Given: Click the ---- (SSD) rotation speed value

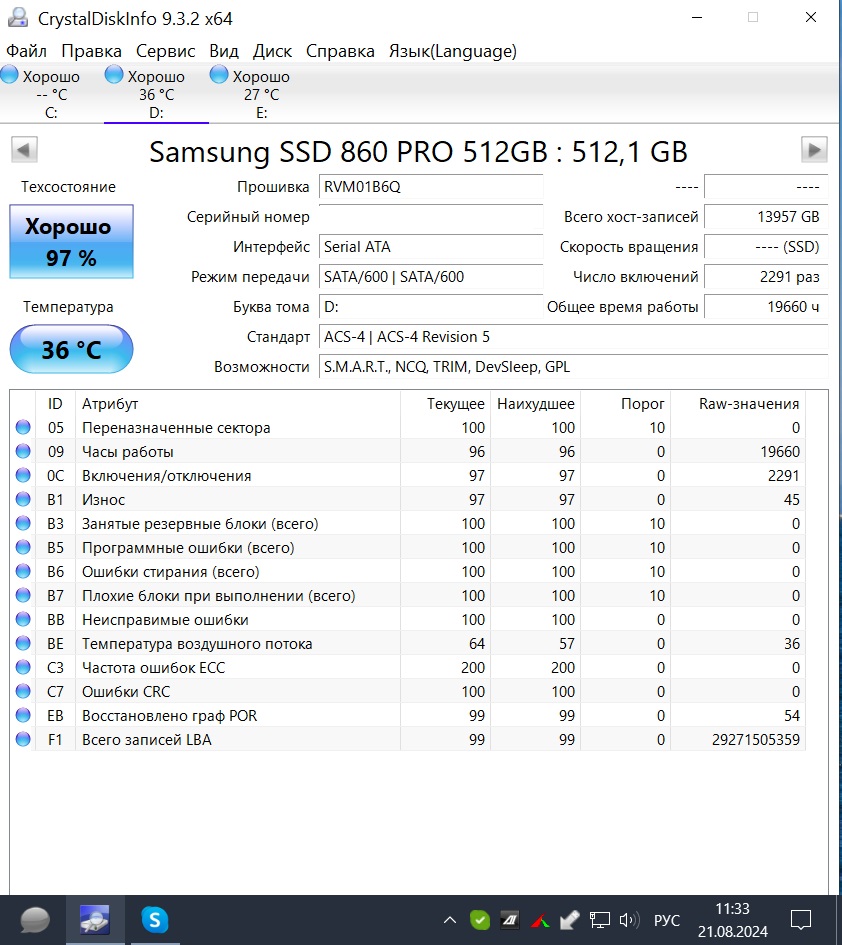Looking at the screenshot, I should pyautogui.click(x=766, y=247).
